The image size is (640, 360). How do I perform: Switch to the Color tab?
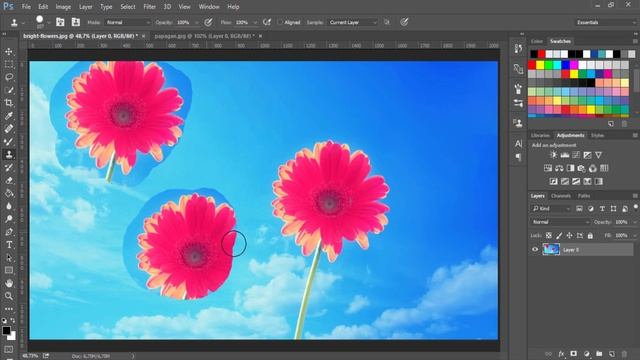coord(537,41)
